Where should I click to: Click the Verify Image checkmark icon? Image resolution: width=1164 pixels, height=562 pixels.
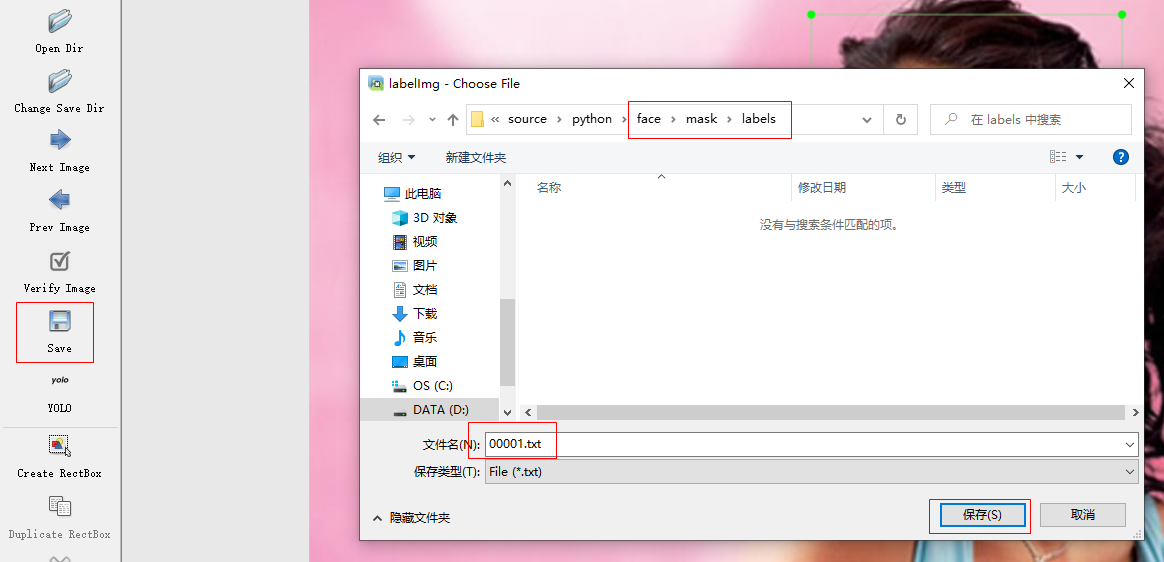[59, 261]
